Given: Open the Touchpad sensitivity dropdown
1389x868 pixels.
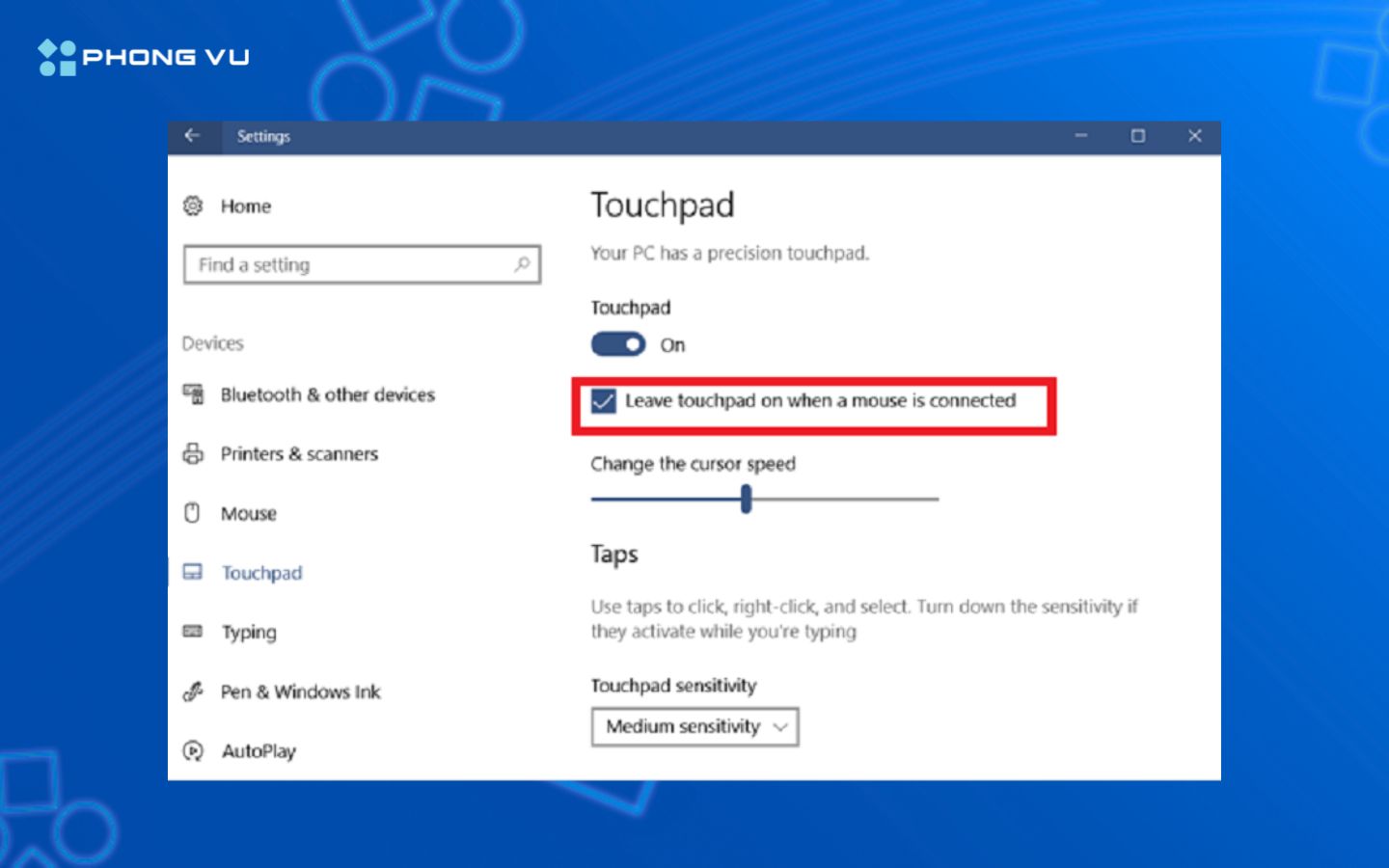Looking at the screenshot, I should [x=694, y=727].
